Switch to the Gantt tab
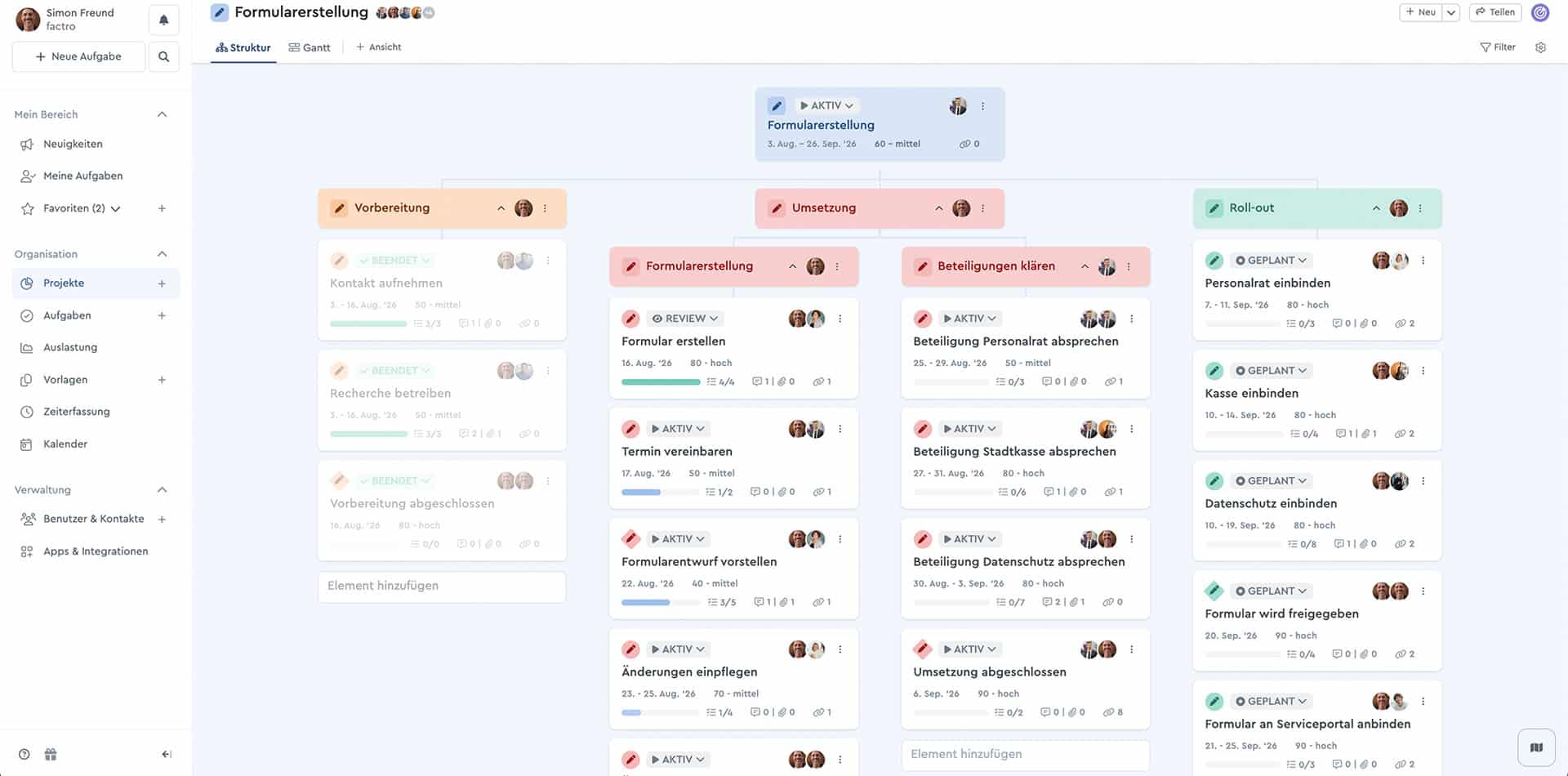1568x776 pixels. (310, 47)
